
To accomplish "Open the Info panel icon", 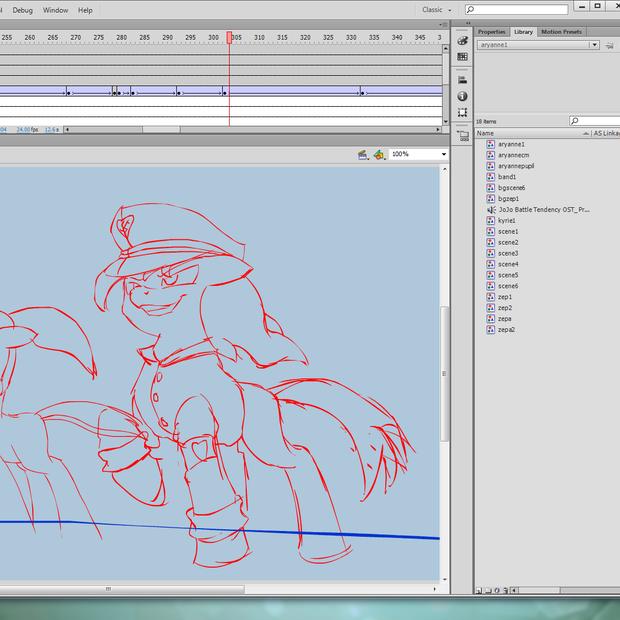I will (463, 96).
